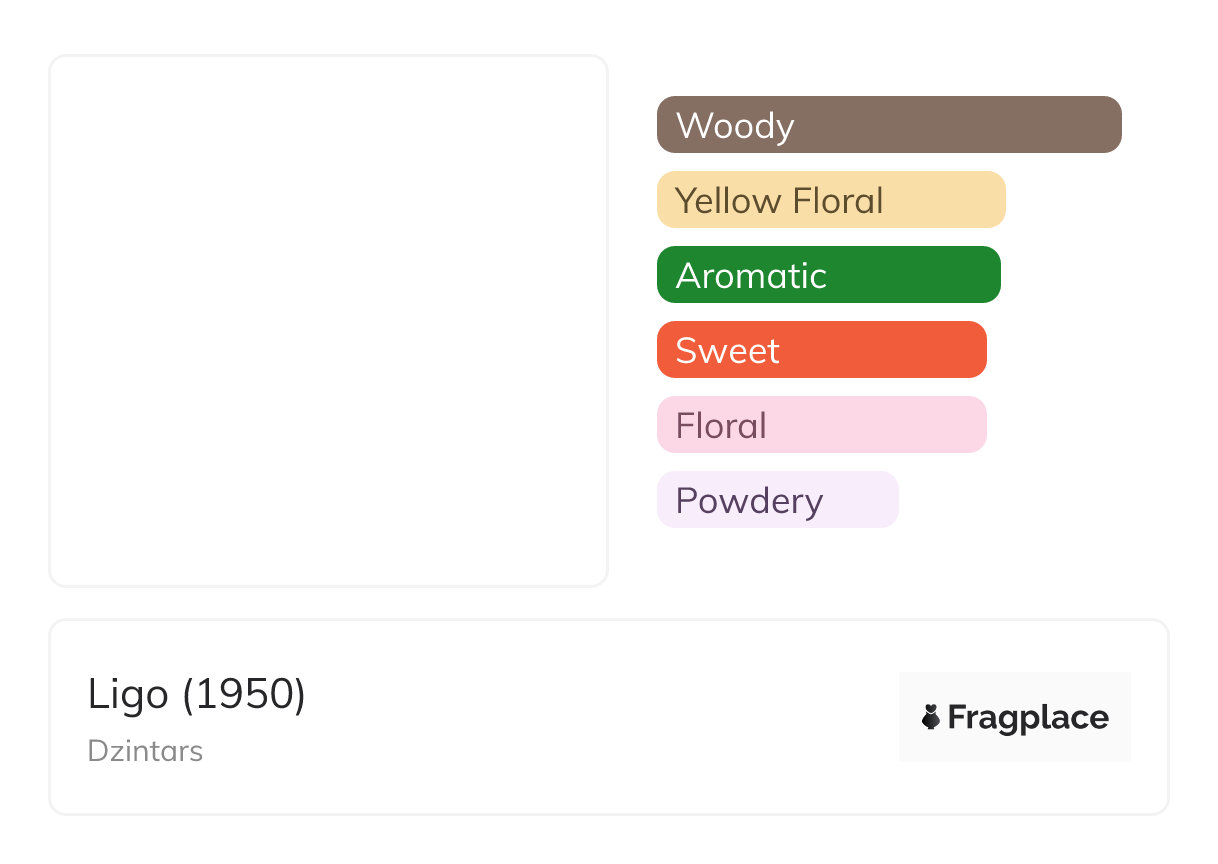The image size is (1218, 864).
Task: Select the lavender Powdery accord bar
Action: tap(778, 500)
